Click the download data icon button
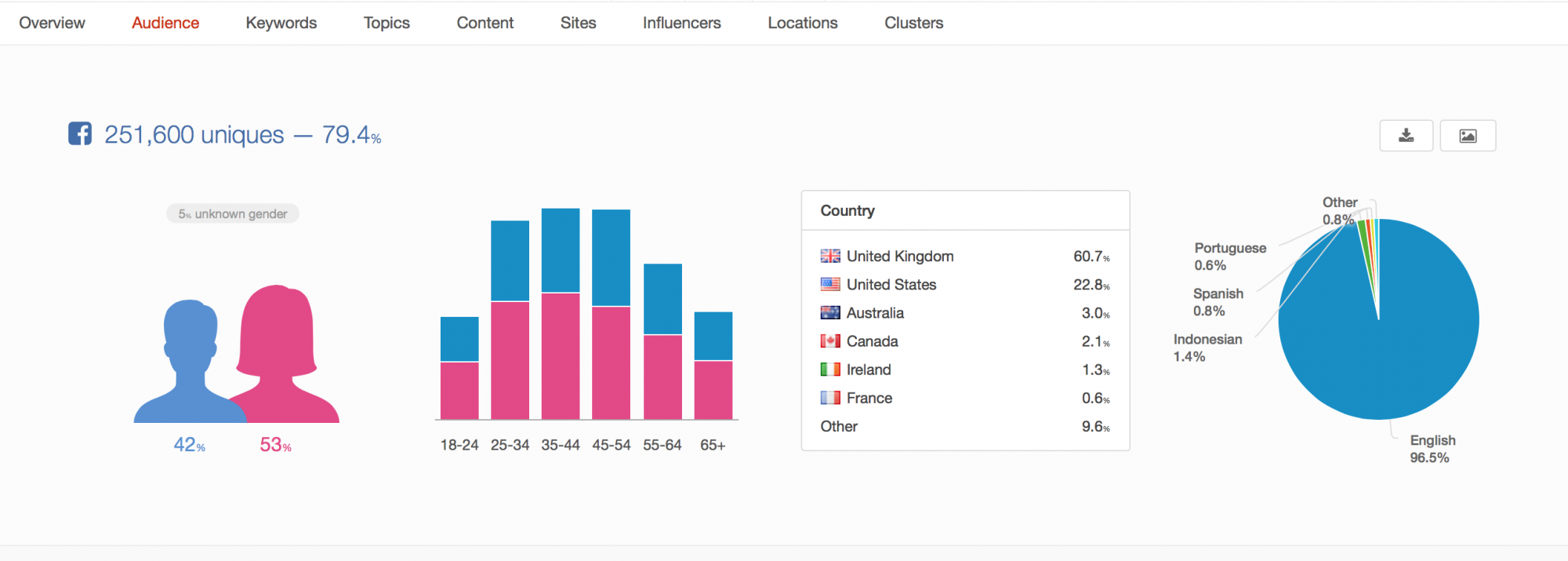Viewport: 1568px width, 561px height. 1406,136
